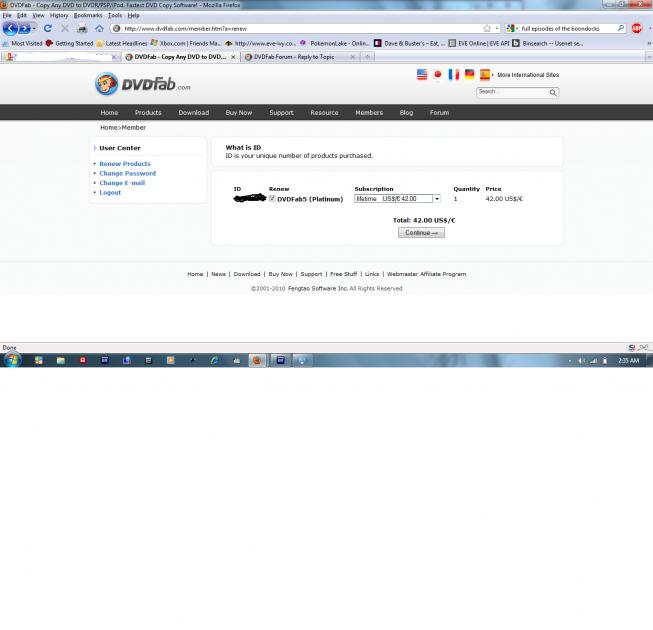Click the network signal tray icon
This screenshot has height=630, width=653.
click(593, 361)
